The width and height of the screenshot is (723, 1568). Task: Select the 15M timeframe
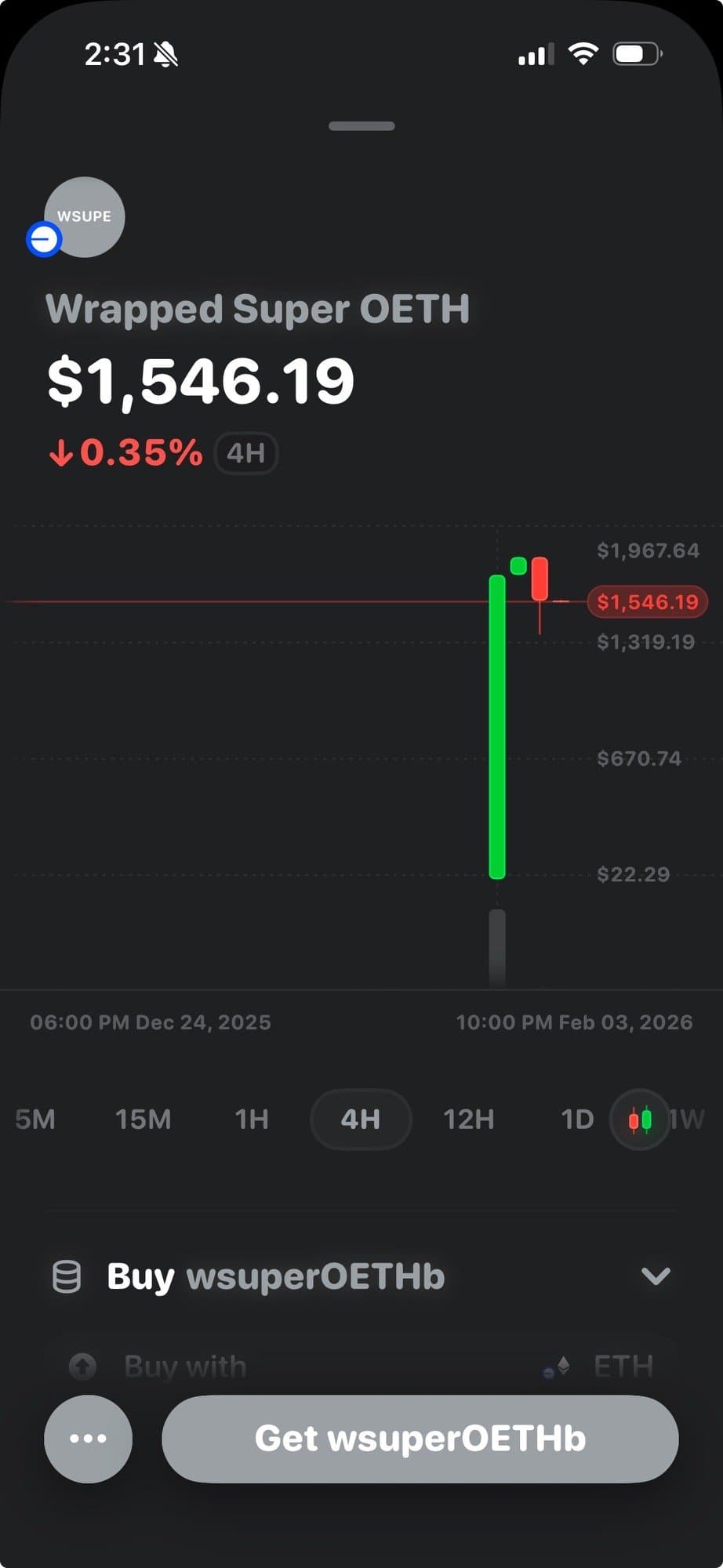pyautogui.click(x=143, y=1119)
